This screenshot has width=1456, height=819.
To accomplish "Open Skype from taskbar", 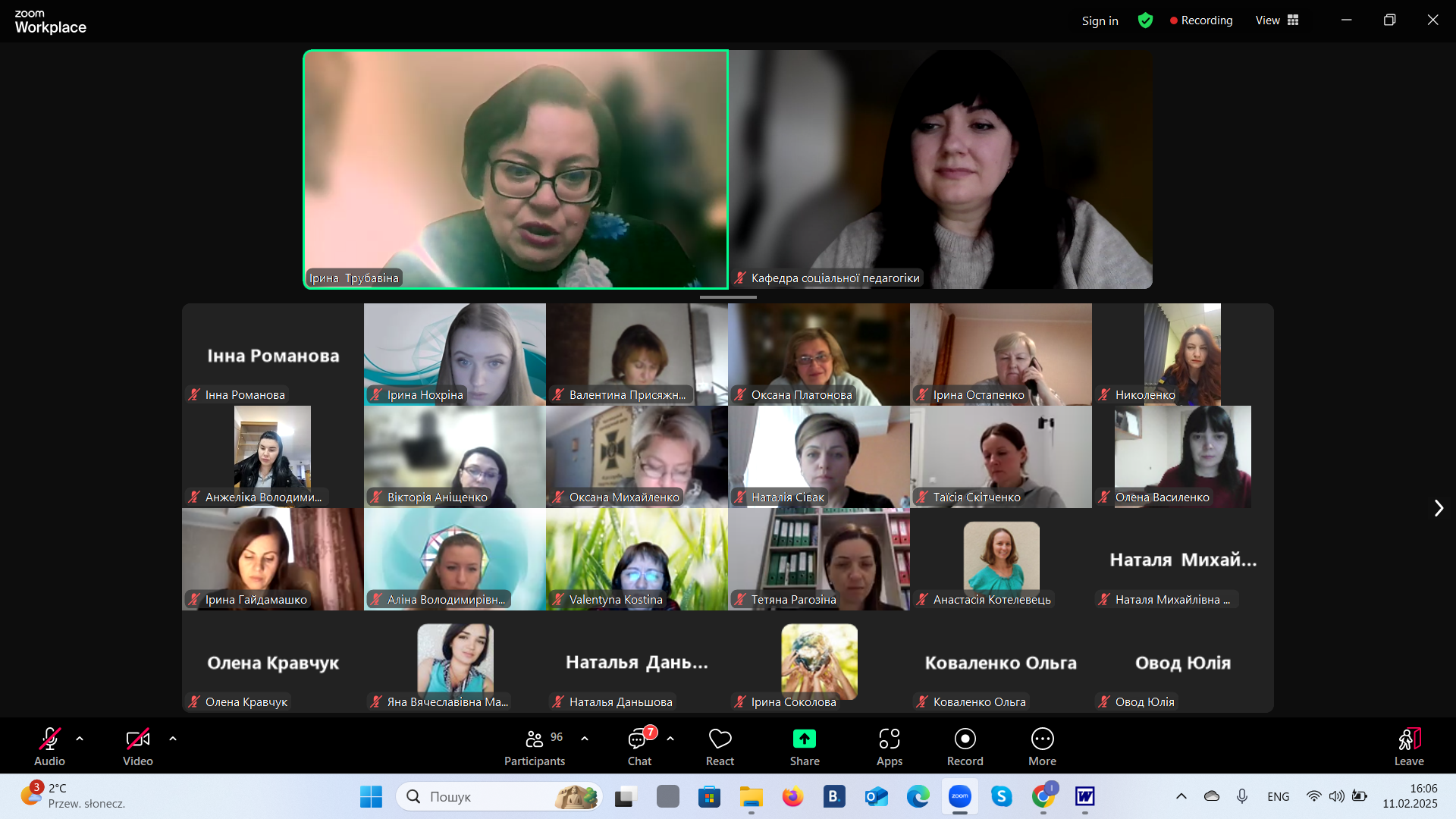I will 1002,796.
